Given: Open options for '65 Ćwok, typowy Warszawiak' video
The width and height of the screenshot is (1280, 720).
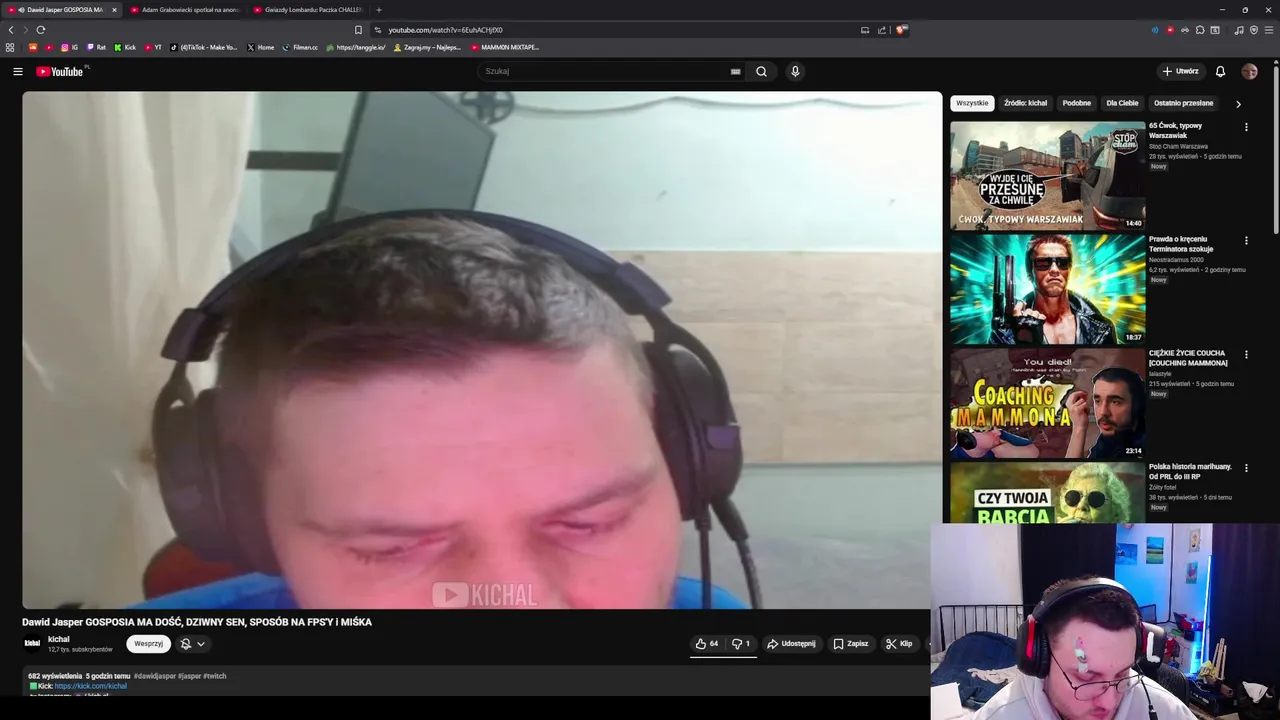Looking at the screenshot, I should click(1246, 127).
